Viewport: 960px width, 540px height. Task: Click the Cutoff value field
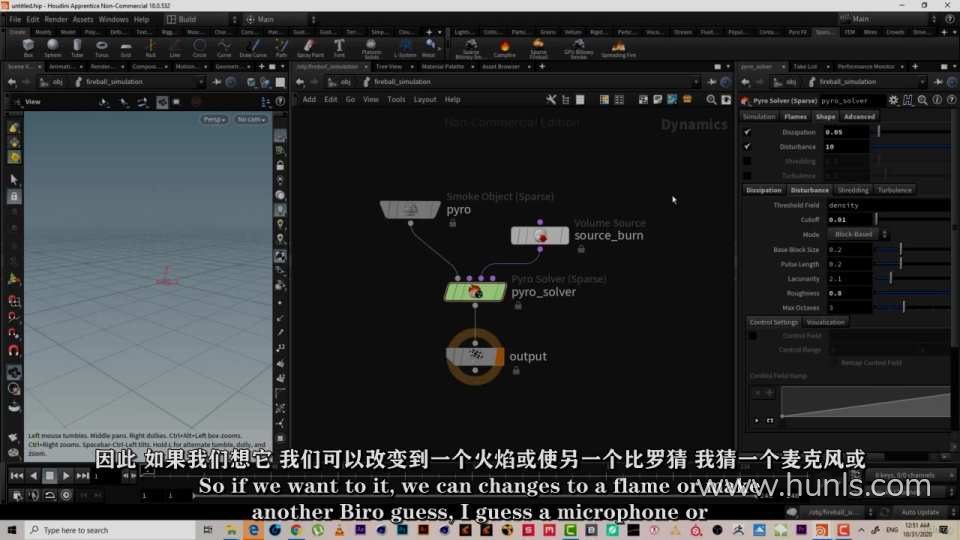coord(848,219)
